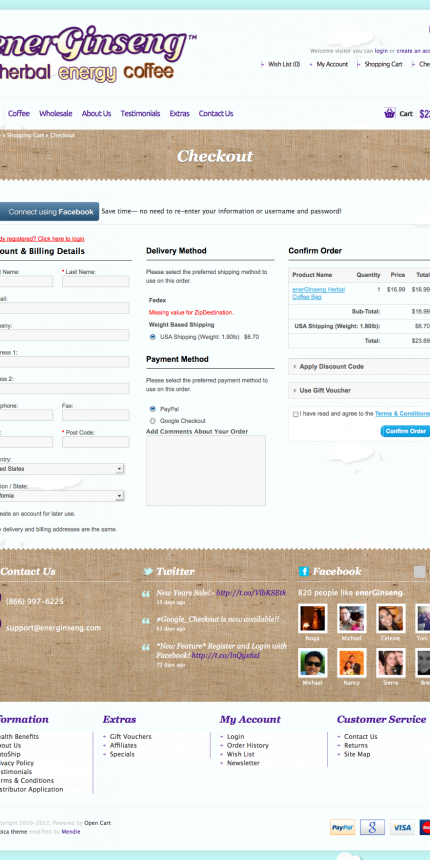This screenshot has height=860, width=430.
Task: Open Shopping Cart top link
Action: pyautogui.click(x=383, y=64)
